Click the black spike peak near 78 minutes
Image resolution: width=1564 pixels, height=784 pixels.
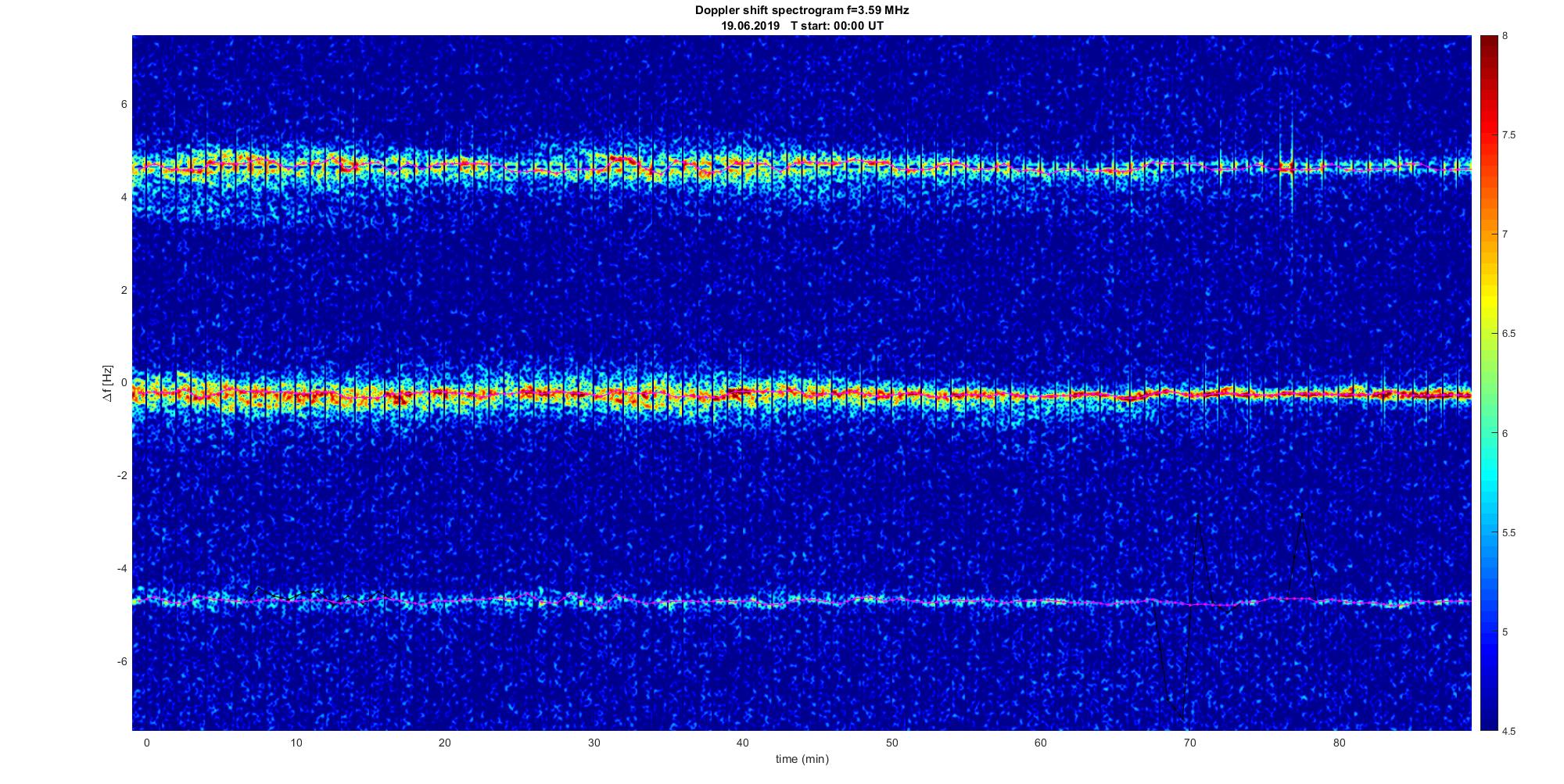pyautogui.click(x=1300, y=514)
